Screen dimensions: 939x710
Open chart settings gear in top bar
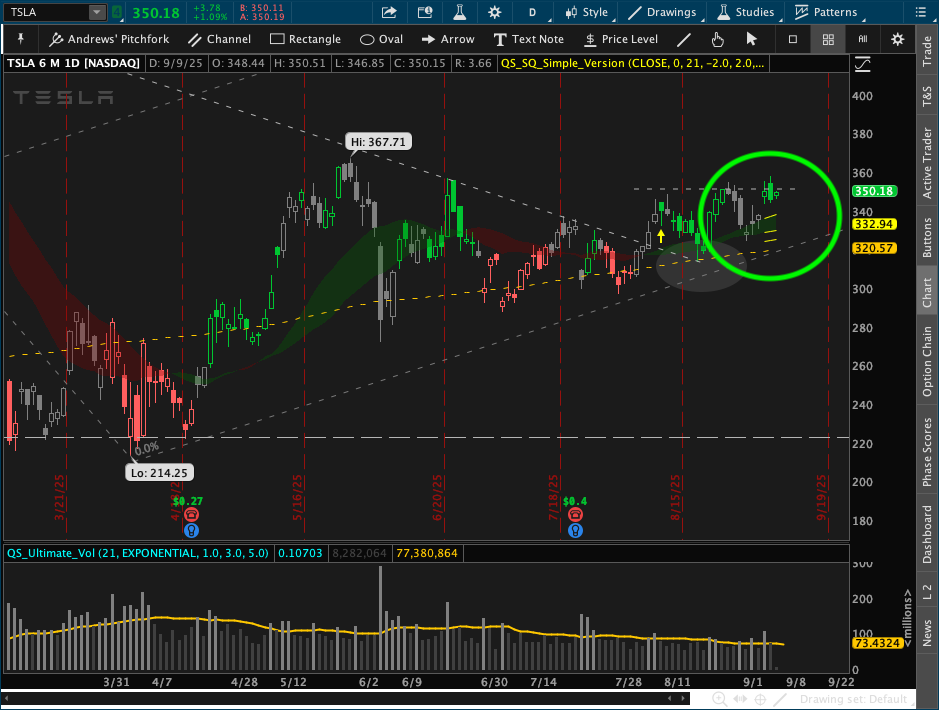(495, 12)
